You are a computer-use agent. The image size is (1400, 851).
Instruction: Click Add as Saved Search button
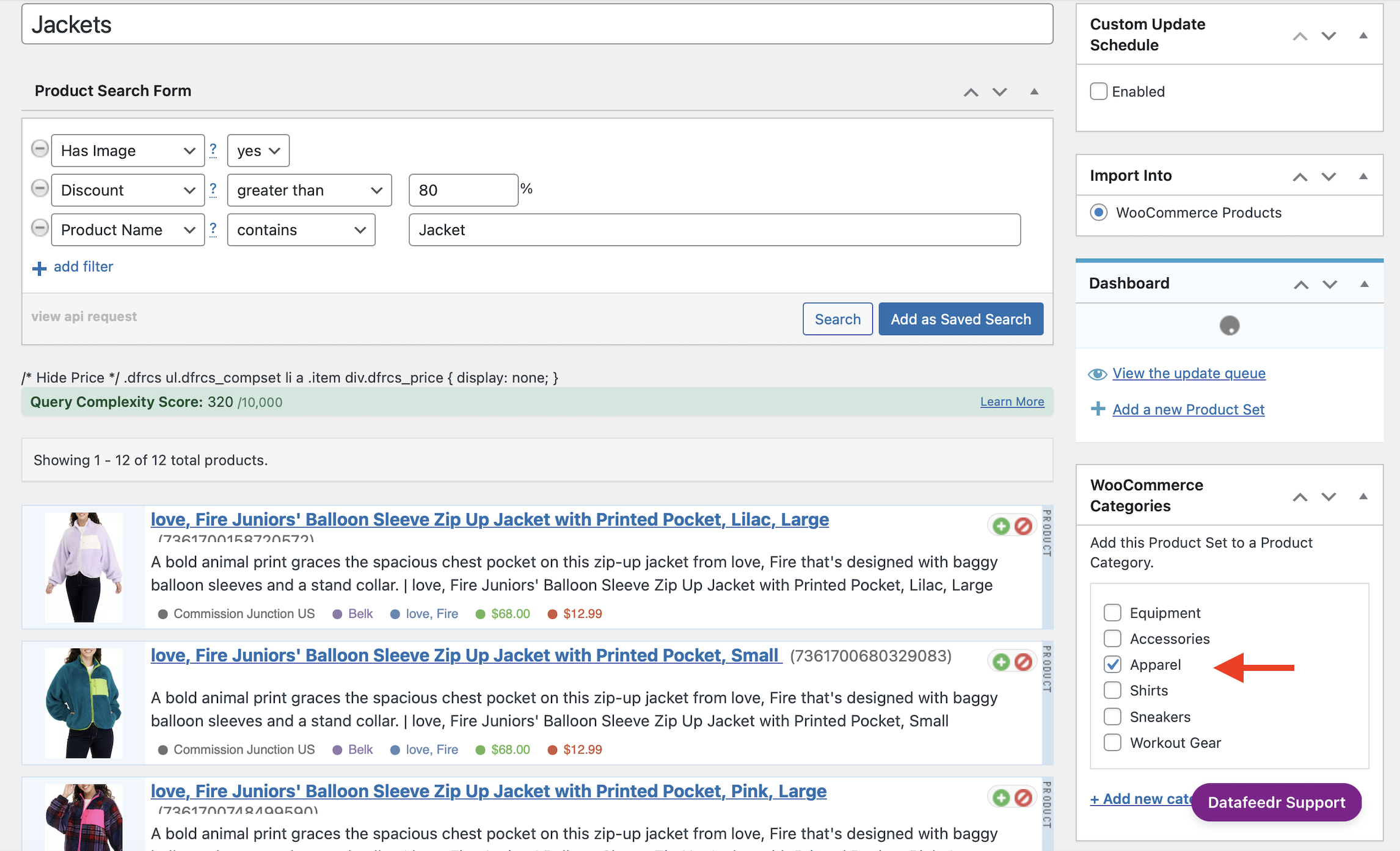pyautogui.click(x=961, y=319)
